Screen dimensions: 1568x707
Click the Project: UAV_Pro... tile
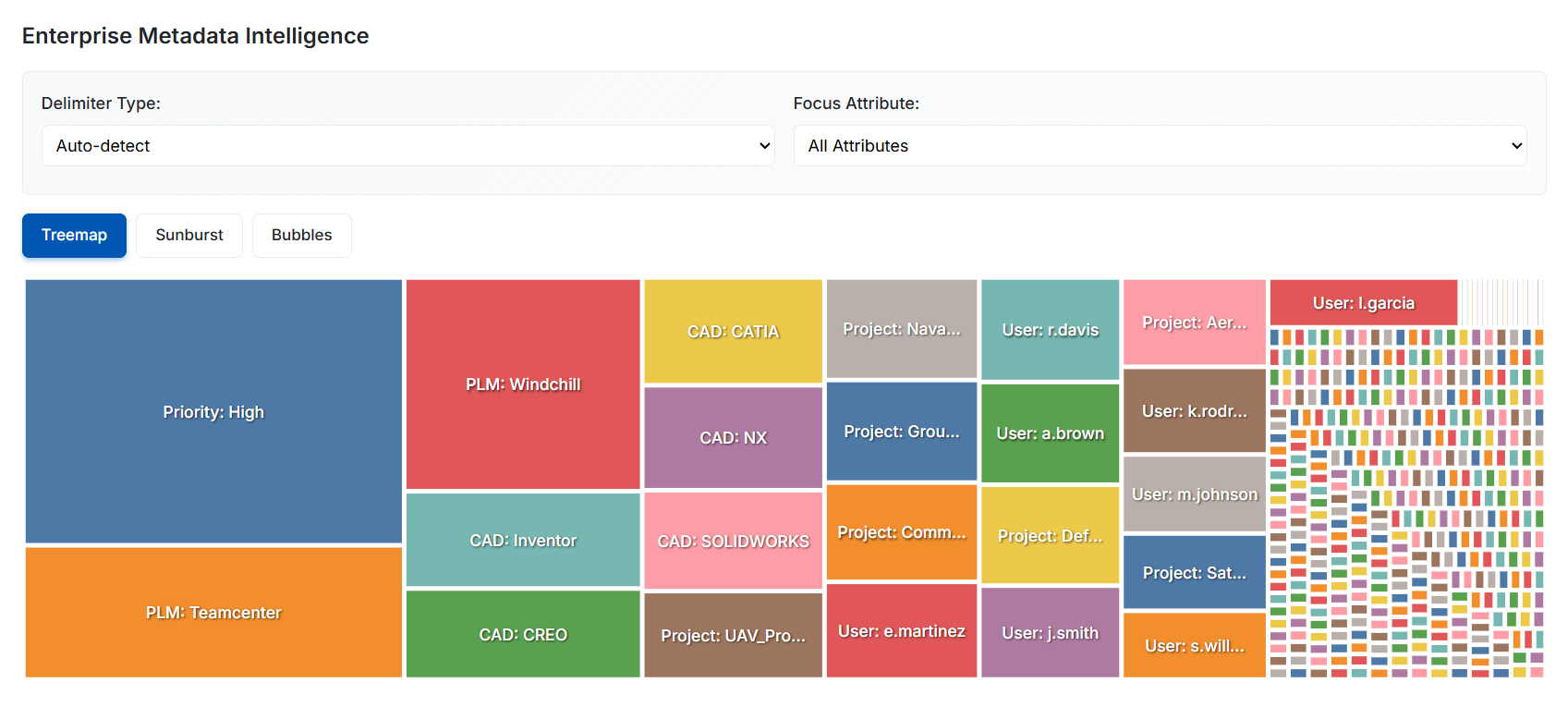(x=733, y=635)
